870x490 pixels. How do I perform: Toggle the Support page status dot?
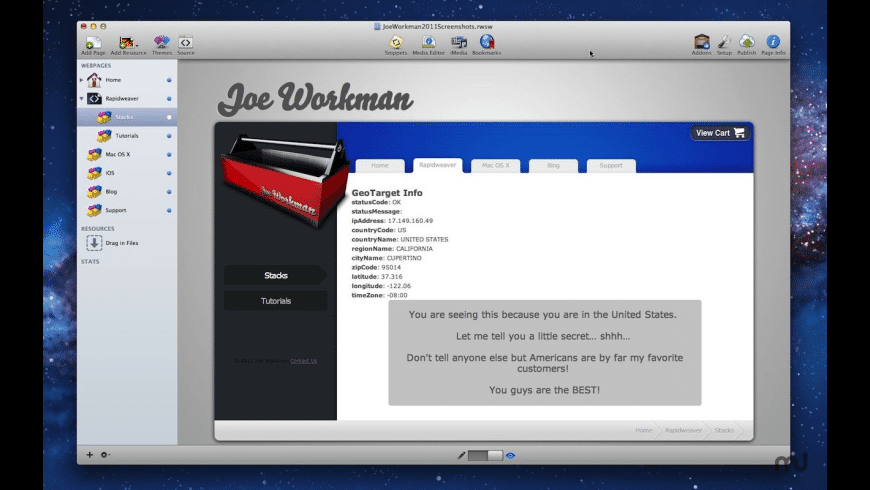[x=169, y=210]
